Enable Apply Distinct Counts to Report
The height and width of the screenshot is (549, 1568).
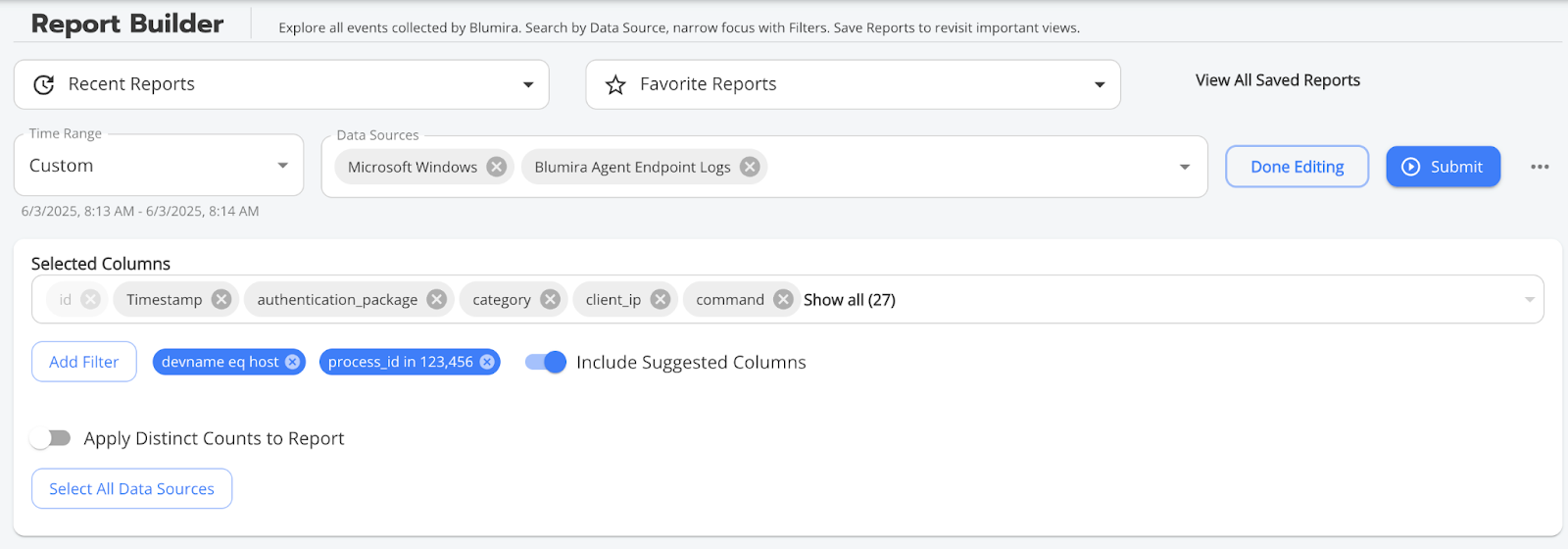[x=50, y=438]
